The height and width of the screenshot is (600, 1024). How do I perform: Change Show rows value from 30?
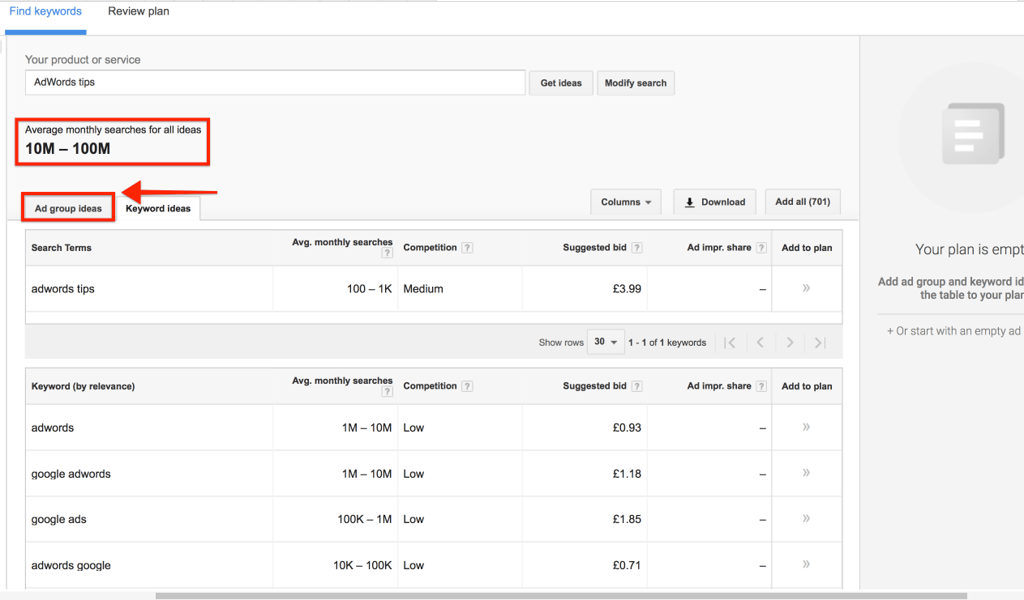tap(605, 342)
